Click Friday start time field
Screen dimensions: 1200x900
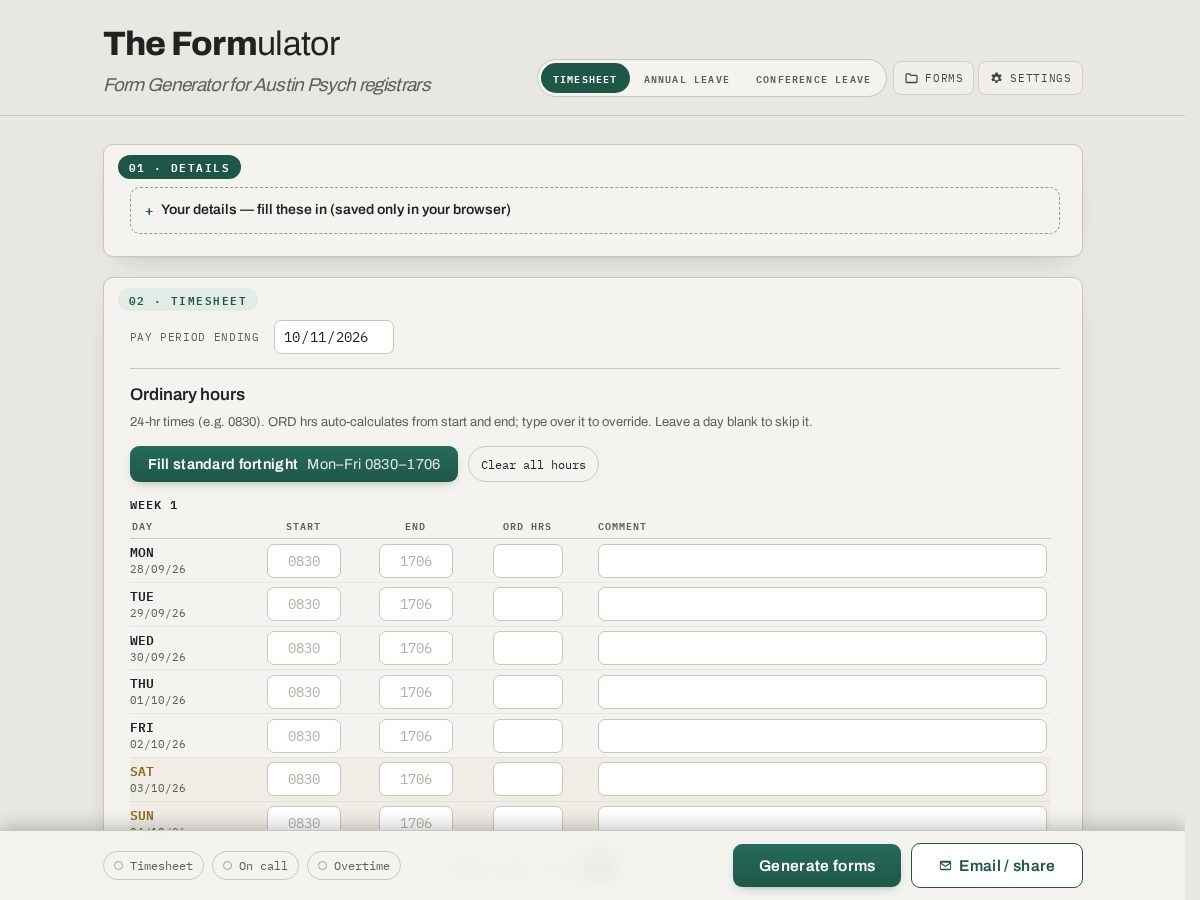(304, 736)
